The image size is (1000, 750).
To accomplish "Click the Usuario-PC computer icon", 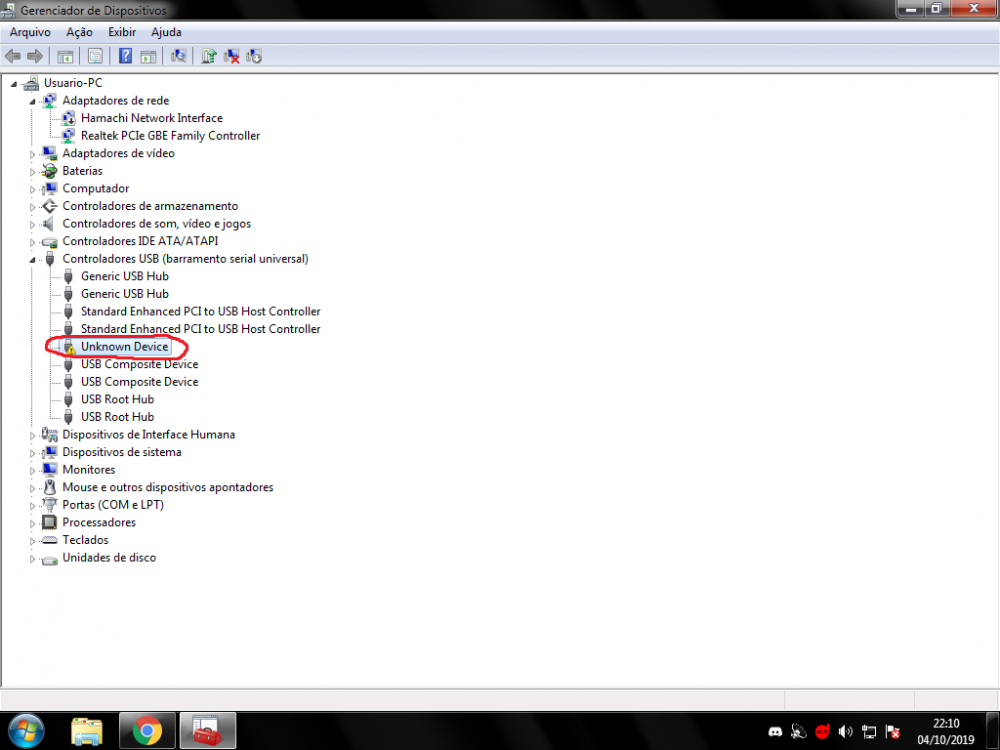I will coord(30,82).
